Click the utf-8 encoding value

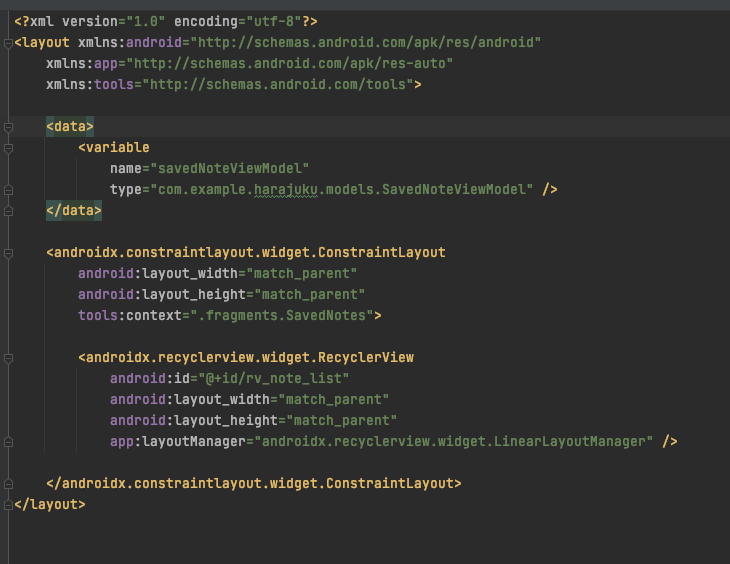tap(273, 21)
